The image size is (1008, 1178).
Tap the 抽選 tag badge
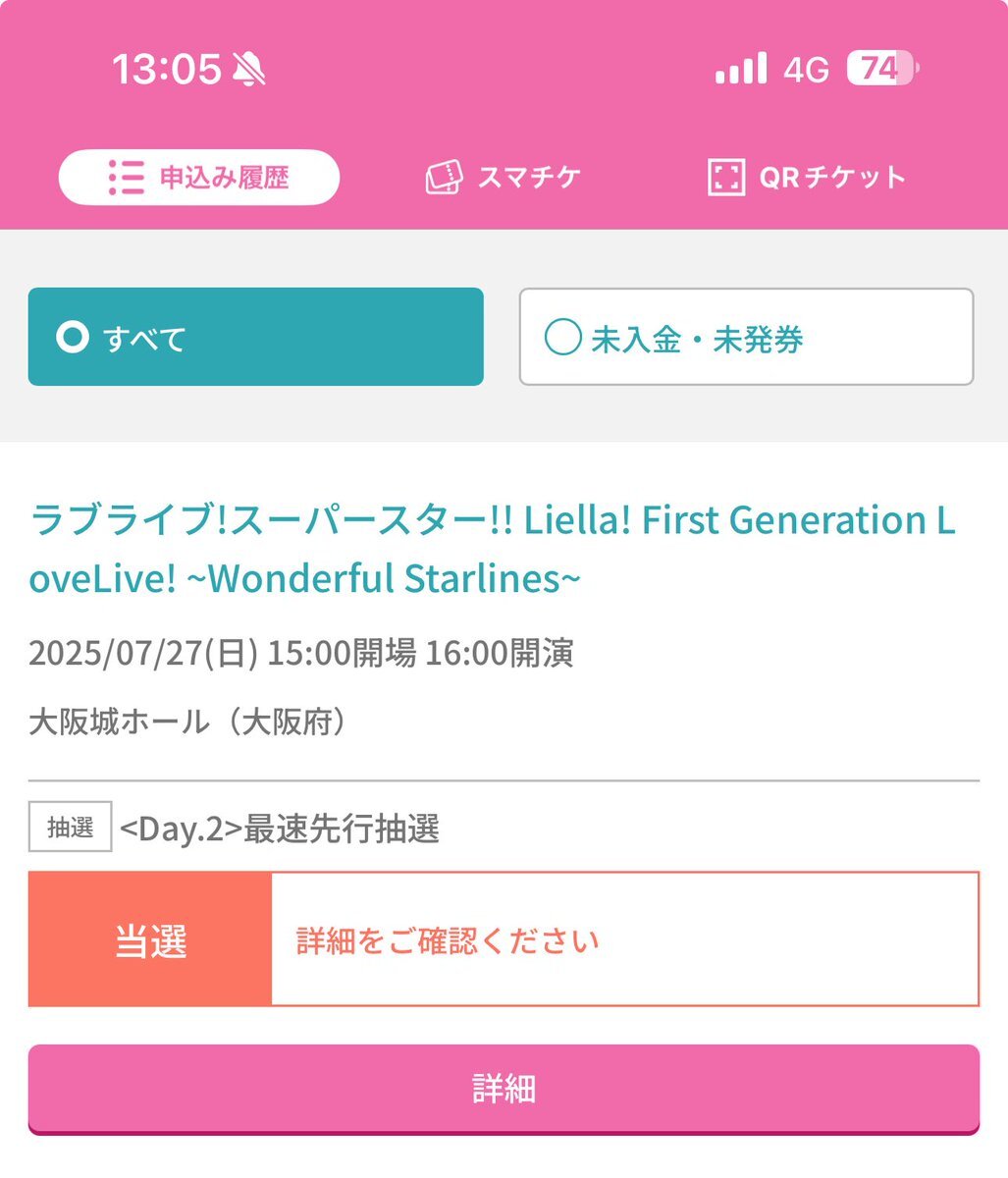point(71,828)
